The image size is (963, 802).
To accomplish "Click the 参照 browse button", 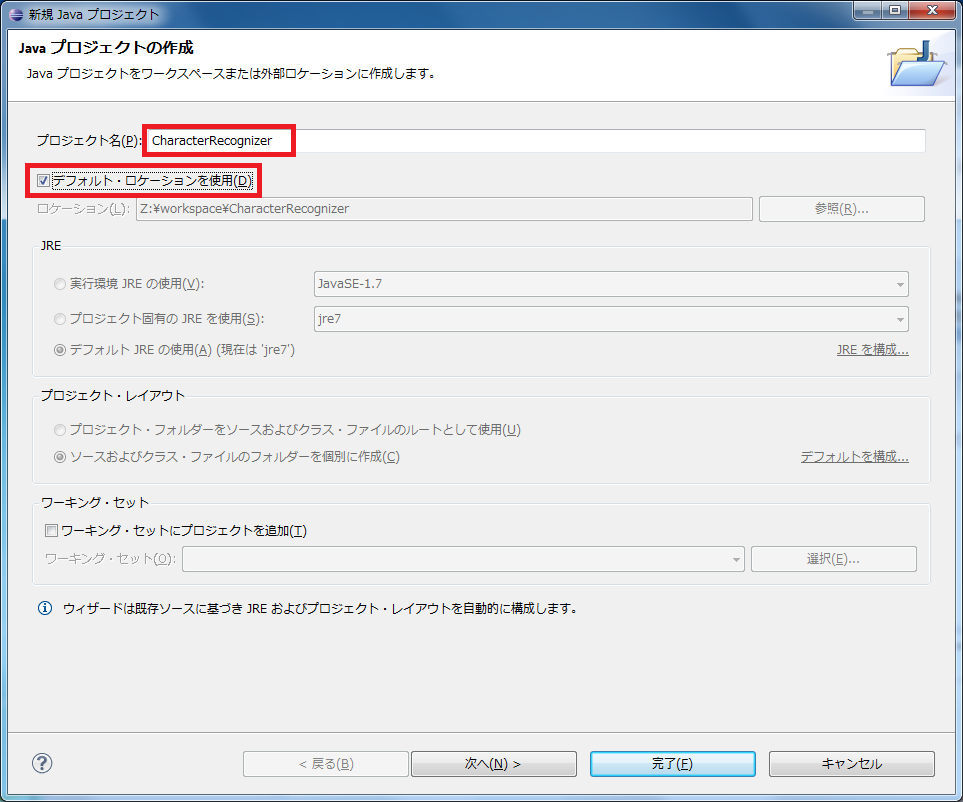I will pos(841,209).
